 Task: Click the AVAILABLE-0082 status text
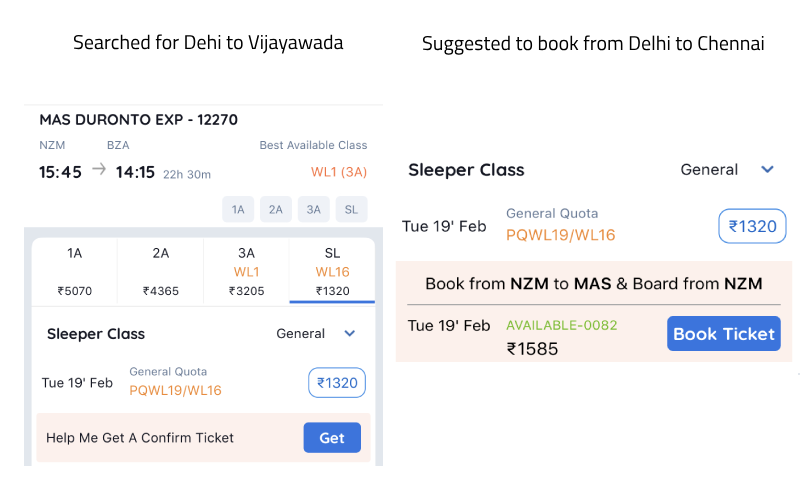562,325
